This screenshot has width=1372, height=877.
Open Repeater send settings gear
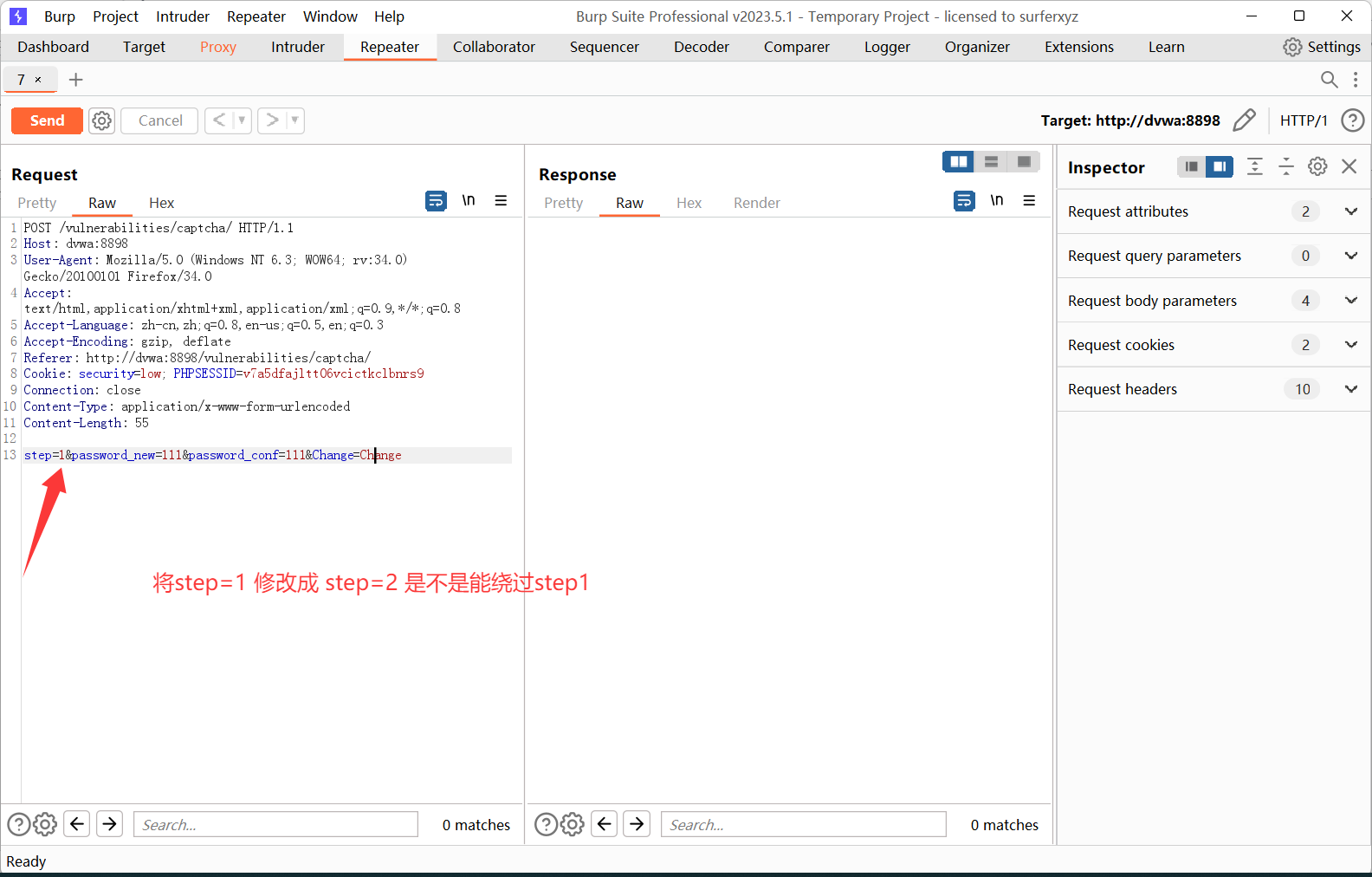tap(102, 120)
